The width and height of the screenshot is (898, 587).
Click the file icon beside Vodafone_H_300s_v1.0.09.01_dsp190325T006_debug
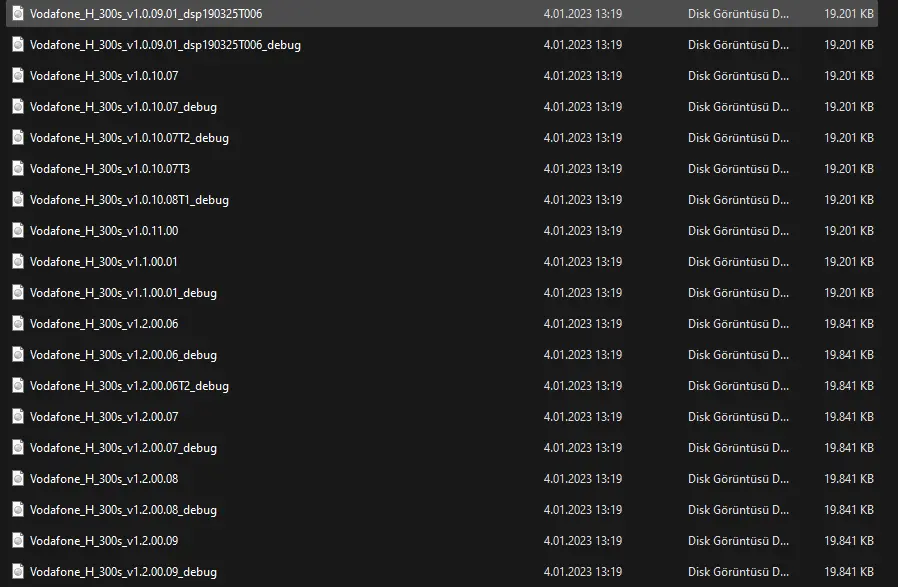(18, 44)
